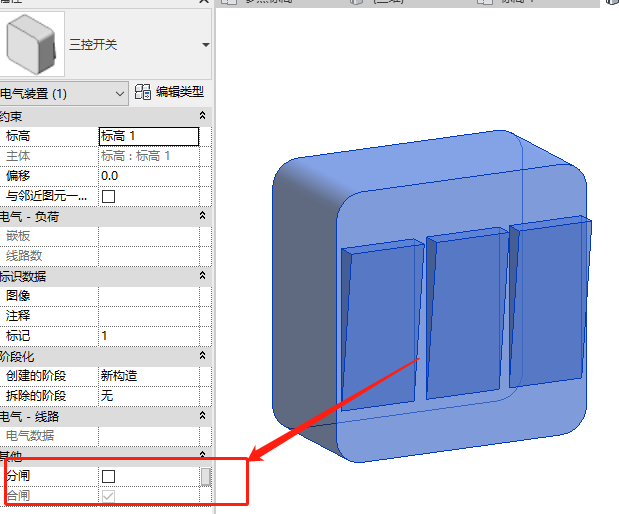Enable the 分闸 checkbox
The width and height of the screenshot is (619, 514).
coord(109,476)
